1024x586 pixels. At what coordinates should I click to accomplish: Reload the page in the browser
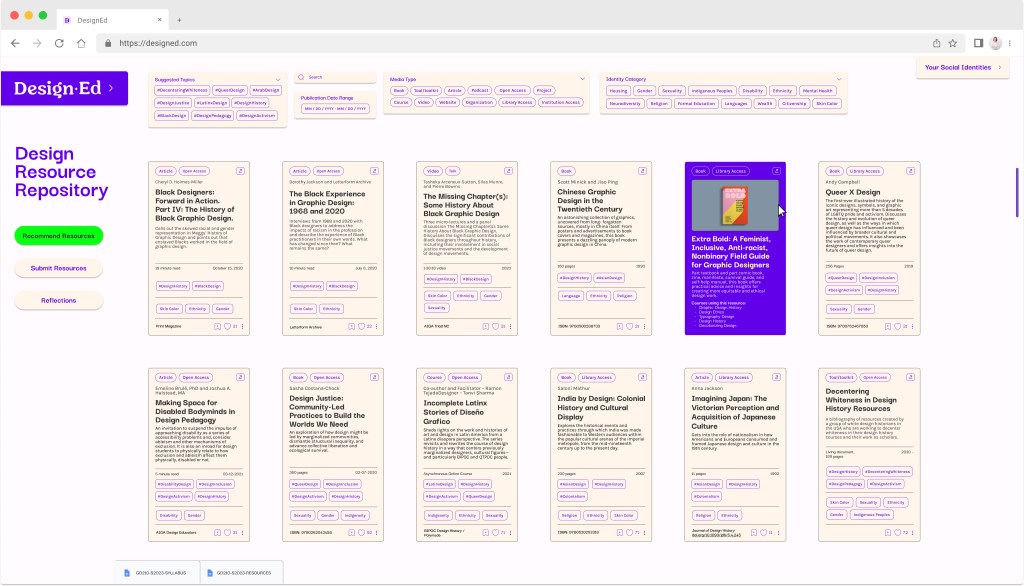coord(59,43)
